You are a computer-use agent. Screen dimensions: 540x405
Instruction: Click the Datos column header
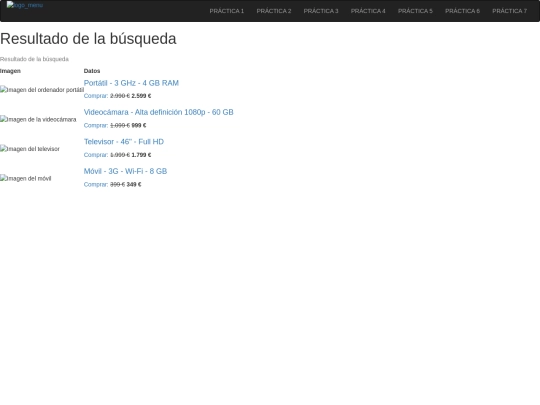[x=92, y=71]
